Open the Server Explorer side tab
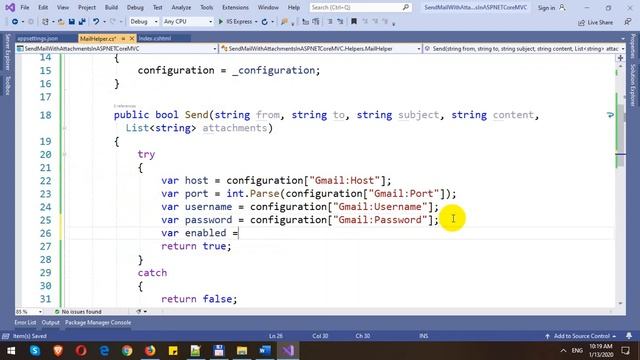640x360 pixels. [7, 52]
